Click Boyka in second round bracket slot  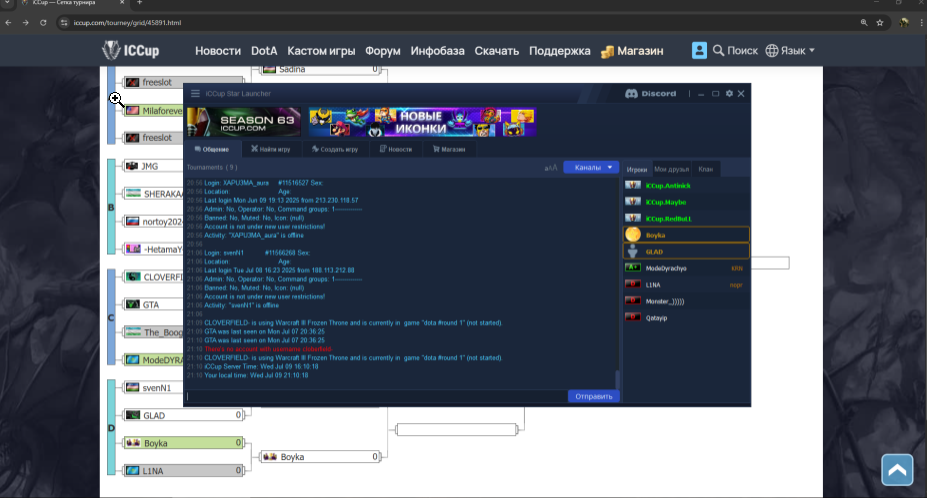click(x=320, y=457)
